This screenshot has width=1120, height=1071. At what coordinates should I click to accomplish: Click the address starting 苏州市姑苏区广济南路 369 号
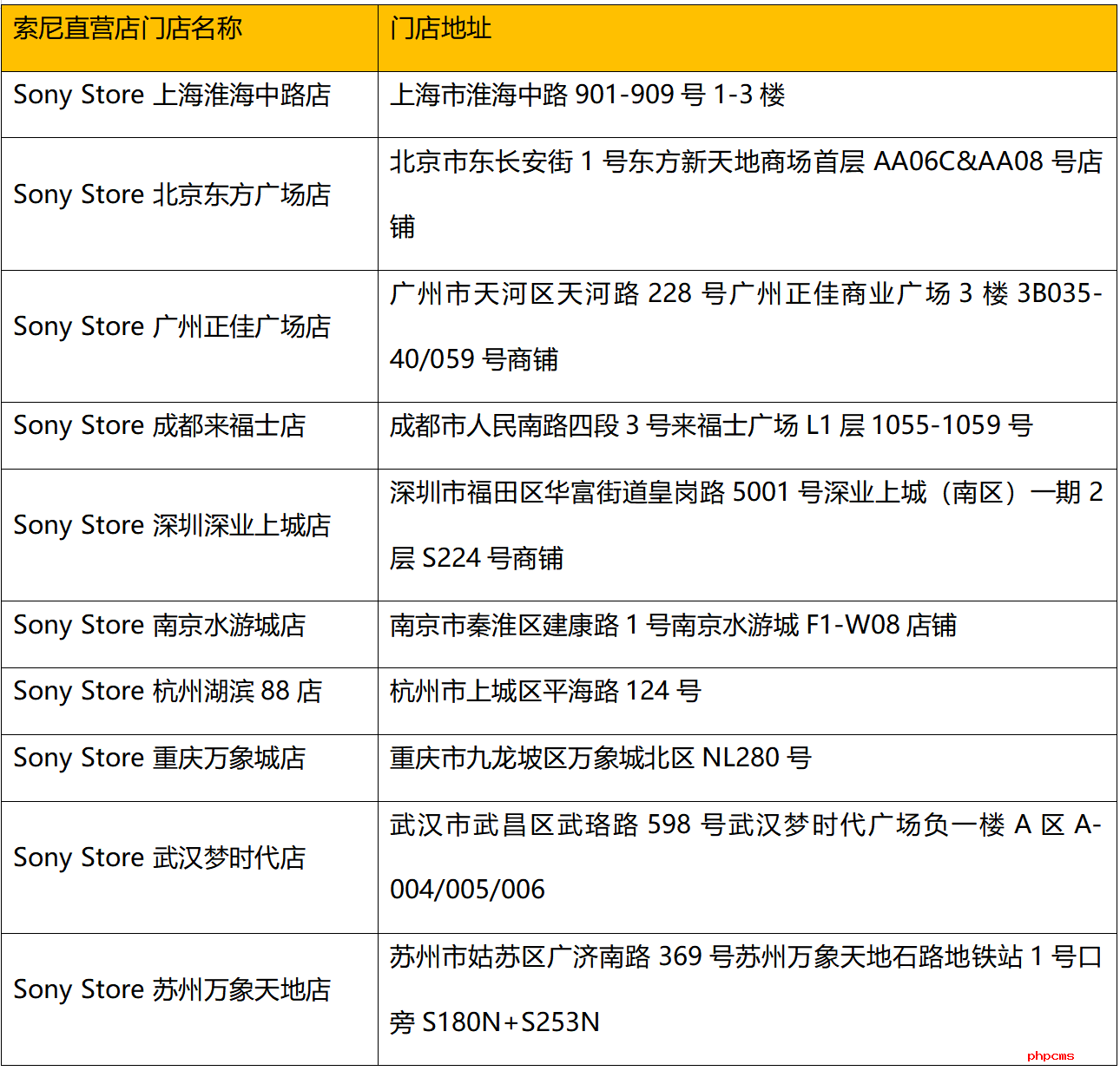point(748,1000)
